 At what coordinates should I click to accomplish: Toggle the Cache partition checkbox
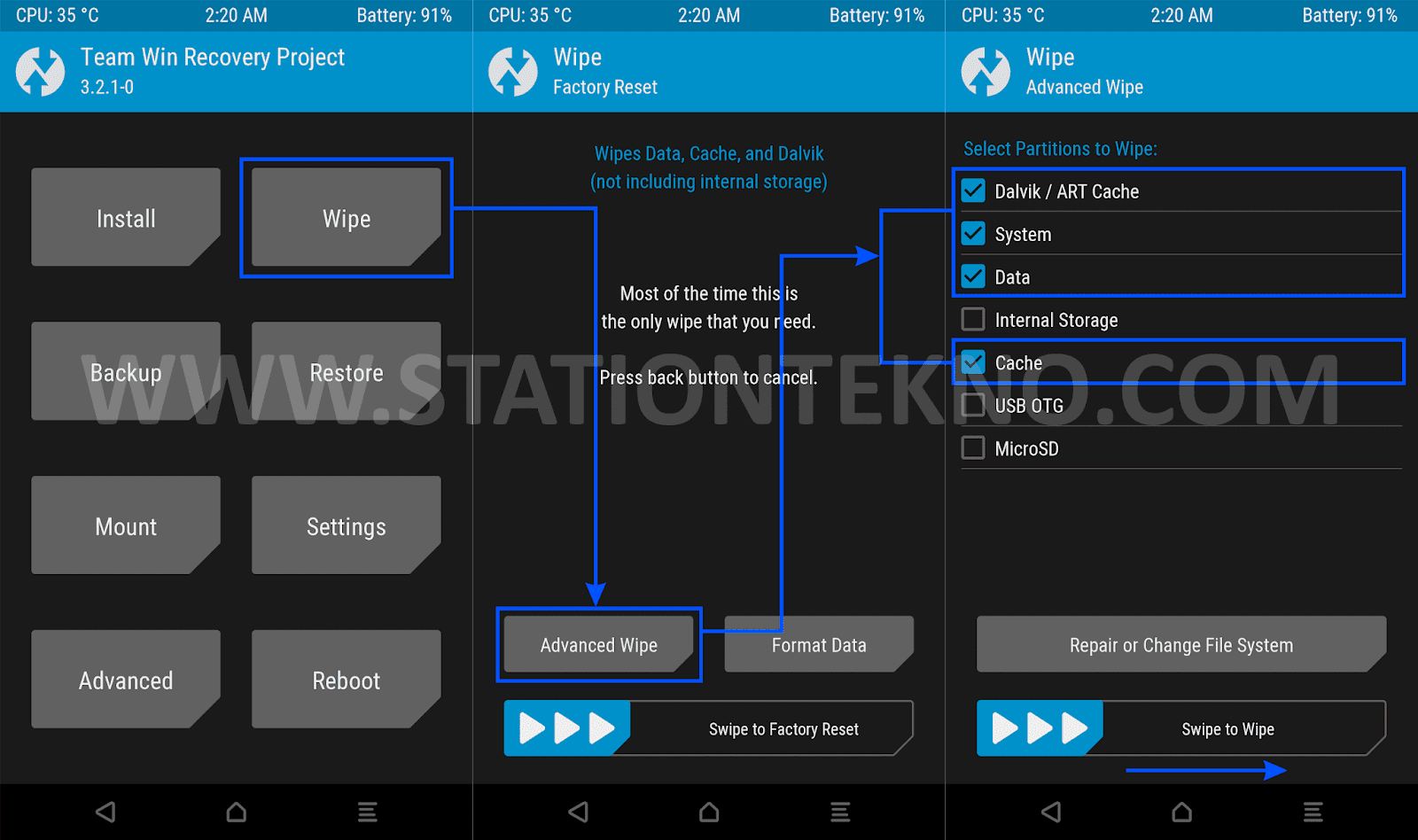(x=973, y=362)
